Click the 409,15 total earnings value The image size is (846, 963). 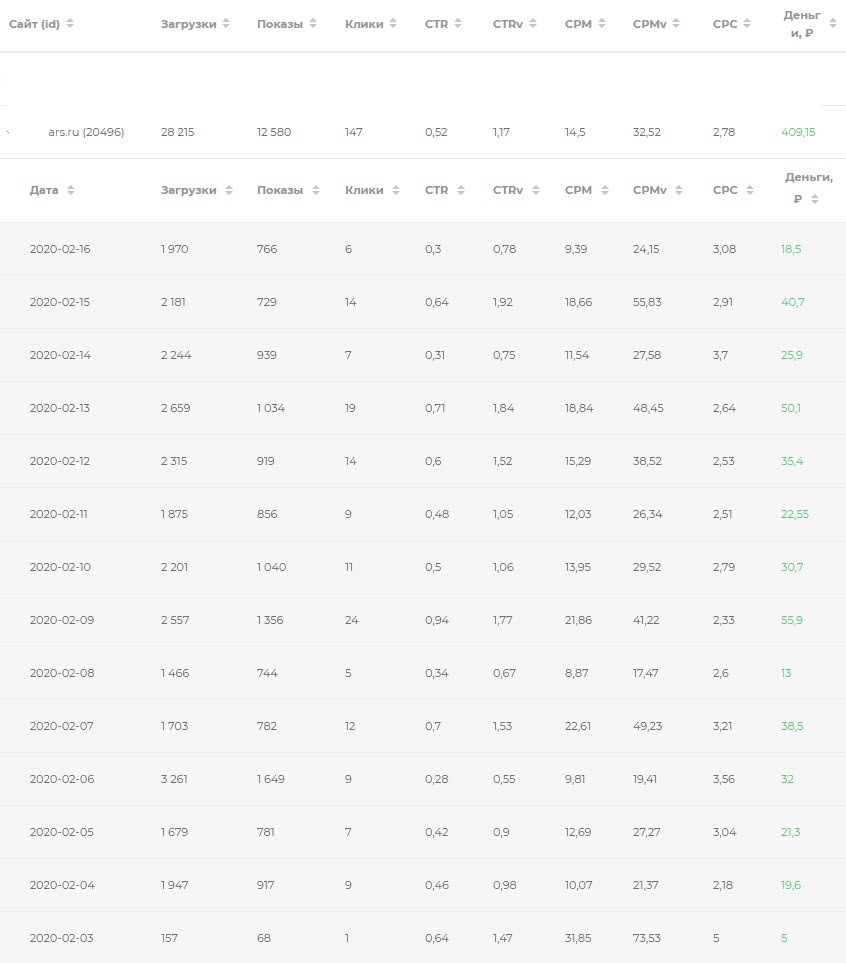pos(798,132)
